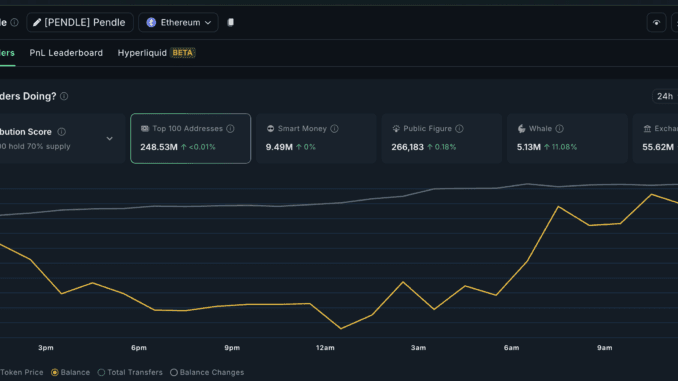Click info icon on Public Figure

[x=459, y=128]
